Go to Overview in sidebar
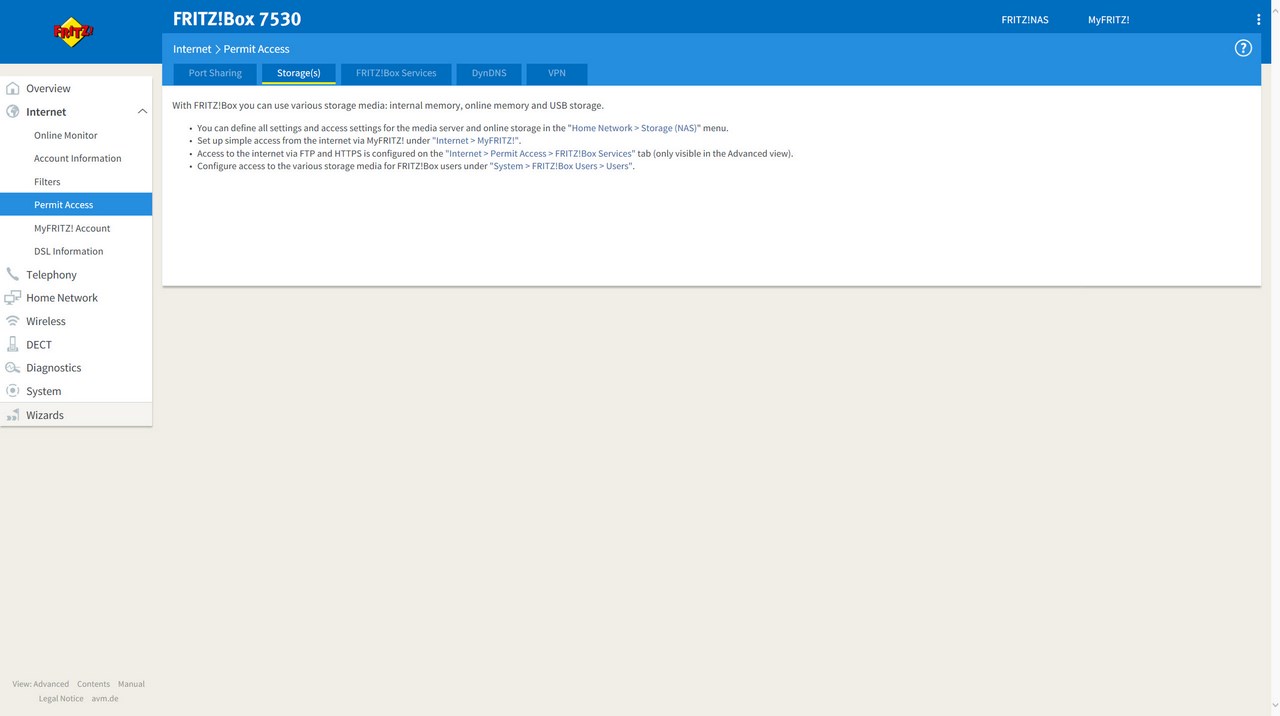 [48, 89]
